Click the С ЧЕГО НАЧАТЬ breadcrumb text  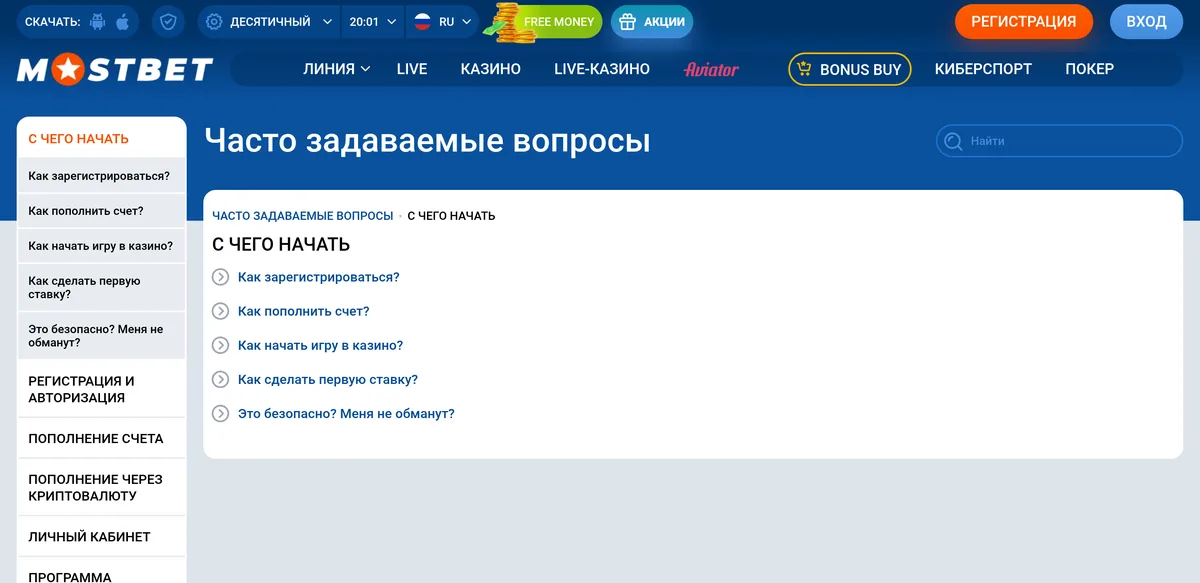pos(451,216)
